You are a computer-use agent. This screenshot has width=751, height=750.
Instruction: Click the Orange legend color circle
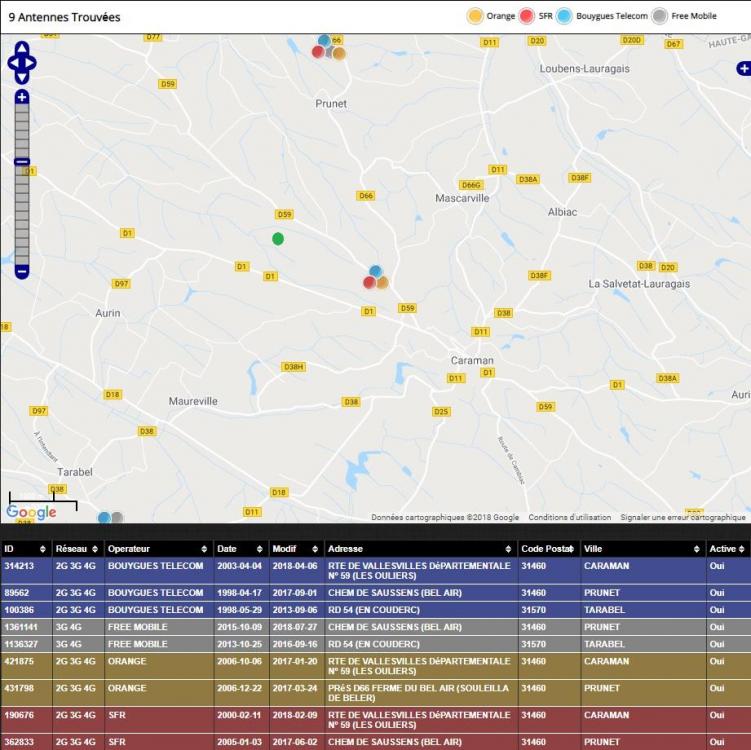click(475, 16)
